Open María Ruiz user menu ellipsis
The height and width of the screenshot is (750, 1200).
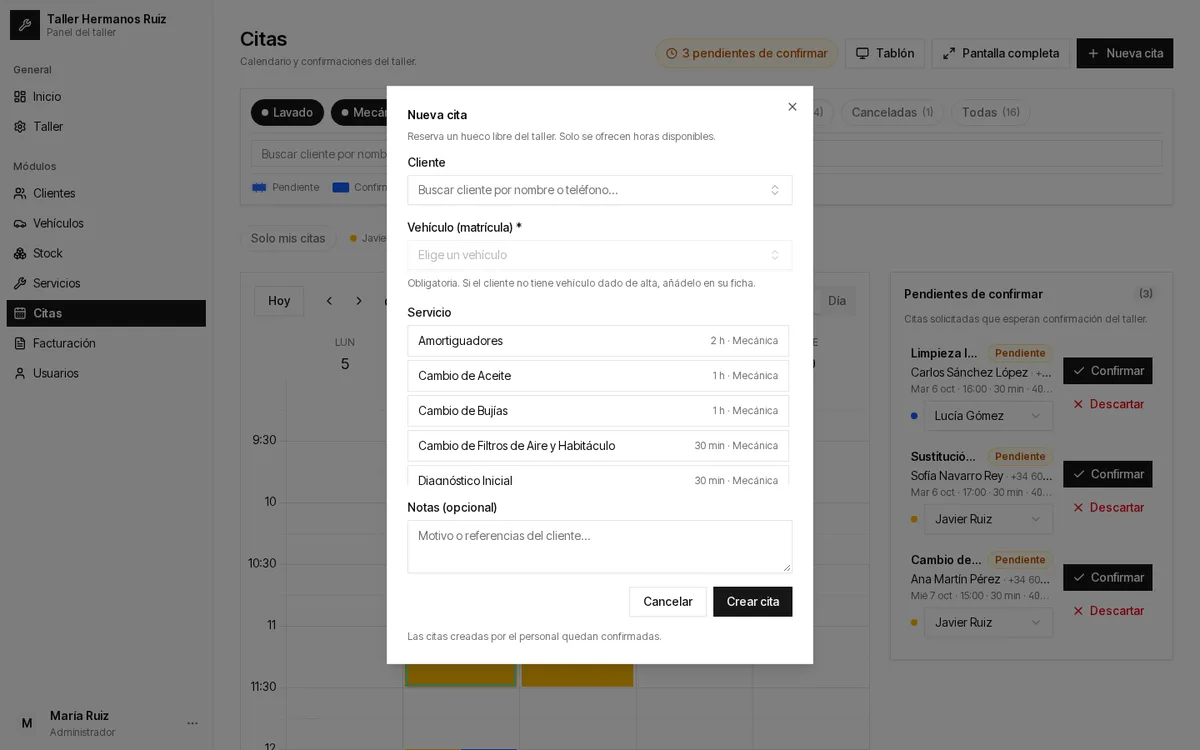[x=192, y=723]
